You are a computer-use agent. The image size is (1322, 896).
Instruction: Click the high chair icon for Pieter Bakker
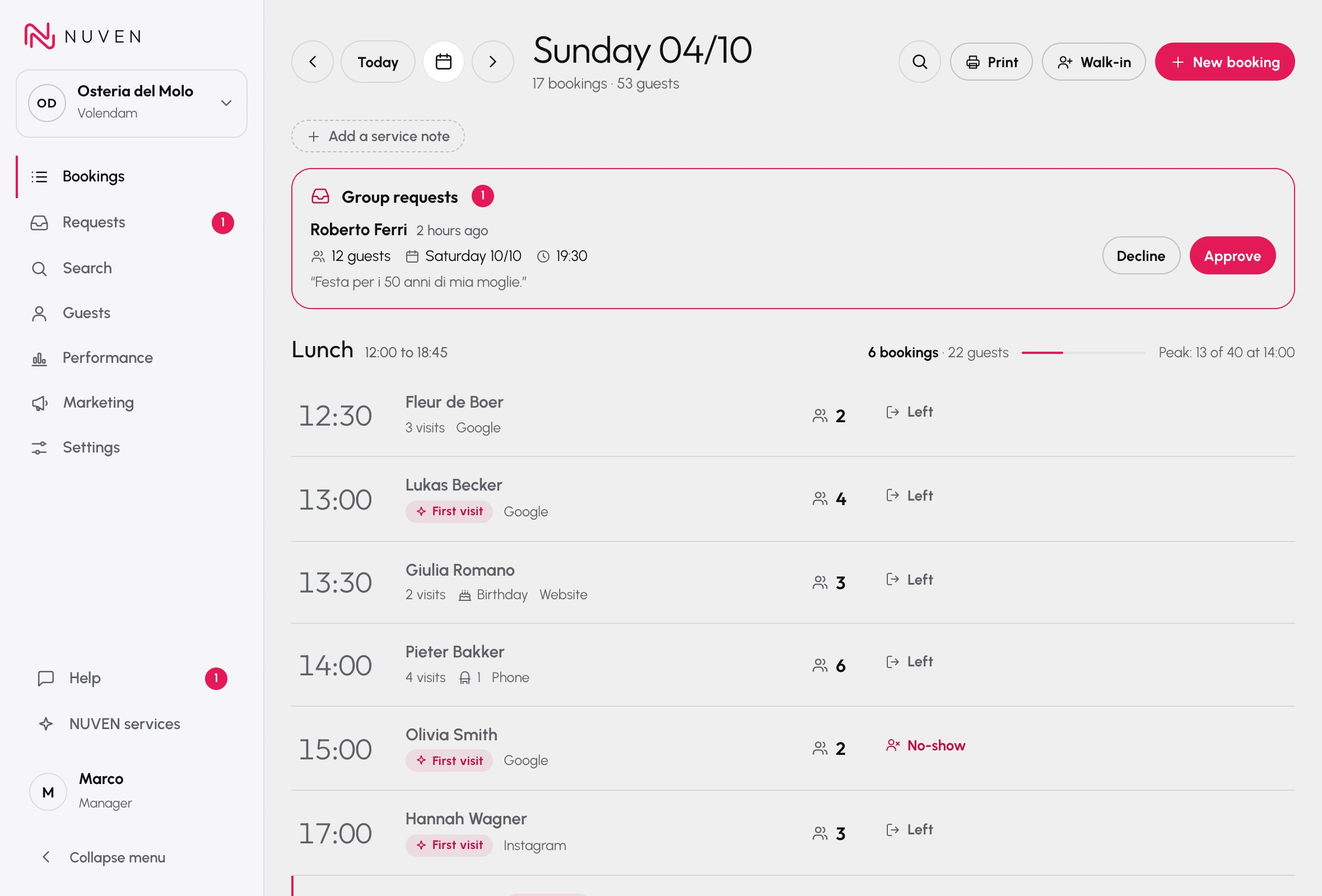tap(465, 678)
